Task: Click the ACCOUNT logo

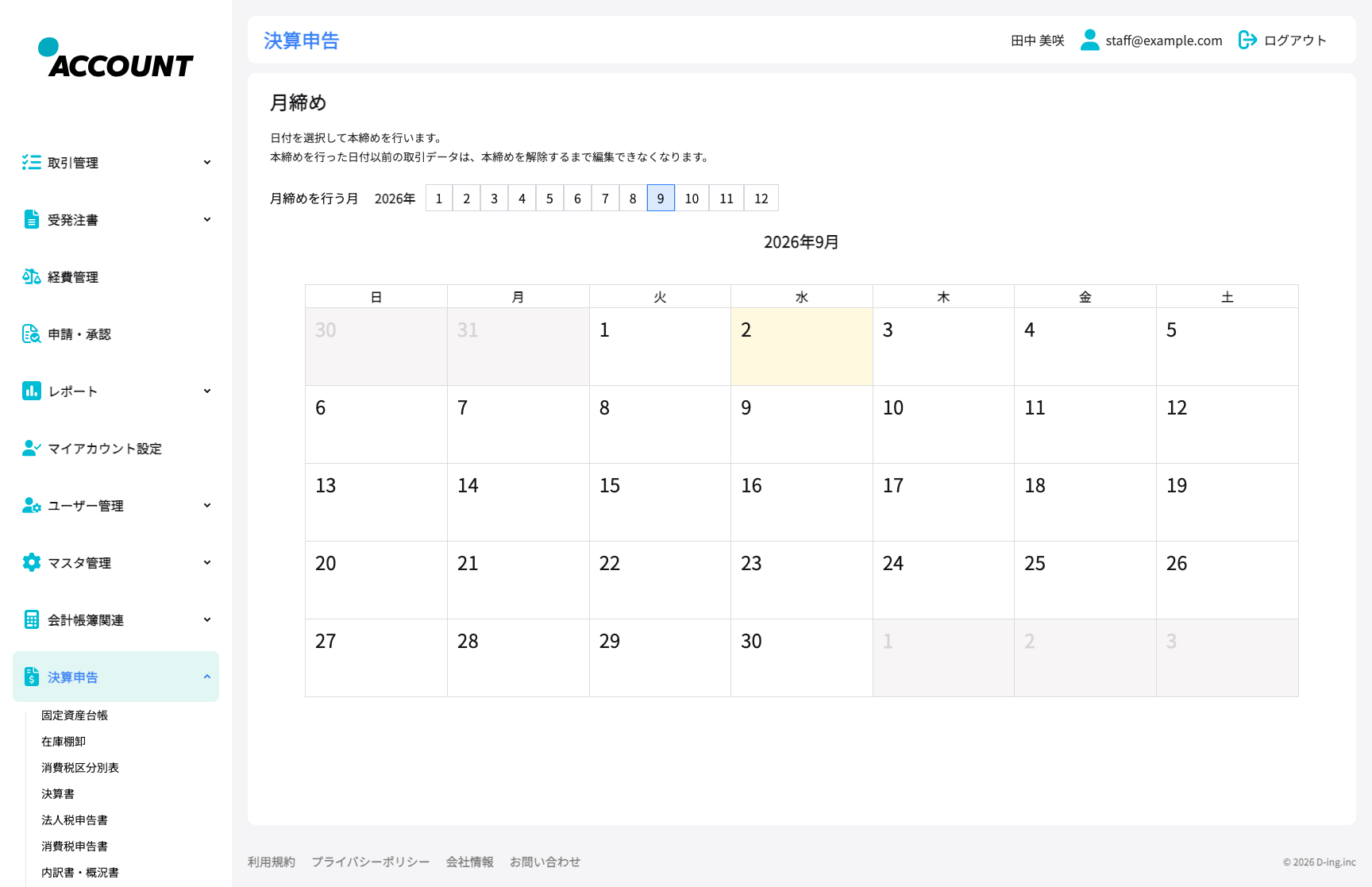Action: click(116, 58)
